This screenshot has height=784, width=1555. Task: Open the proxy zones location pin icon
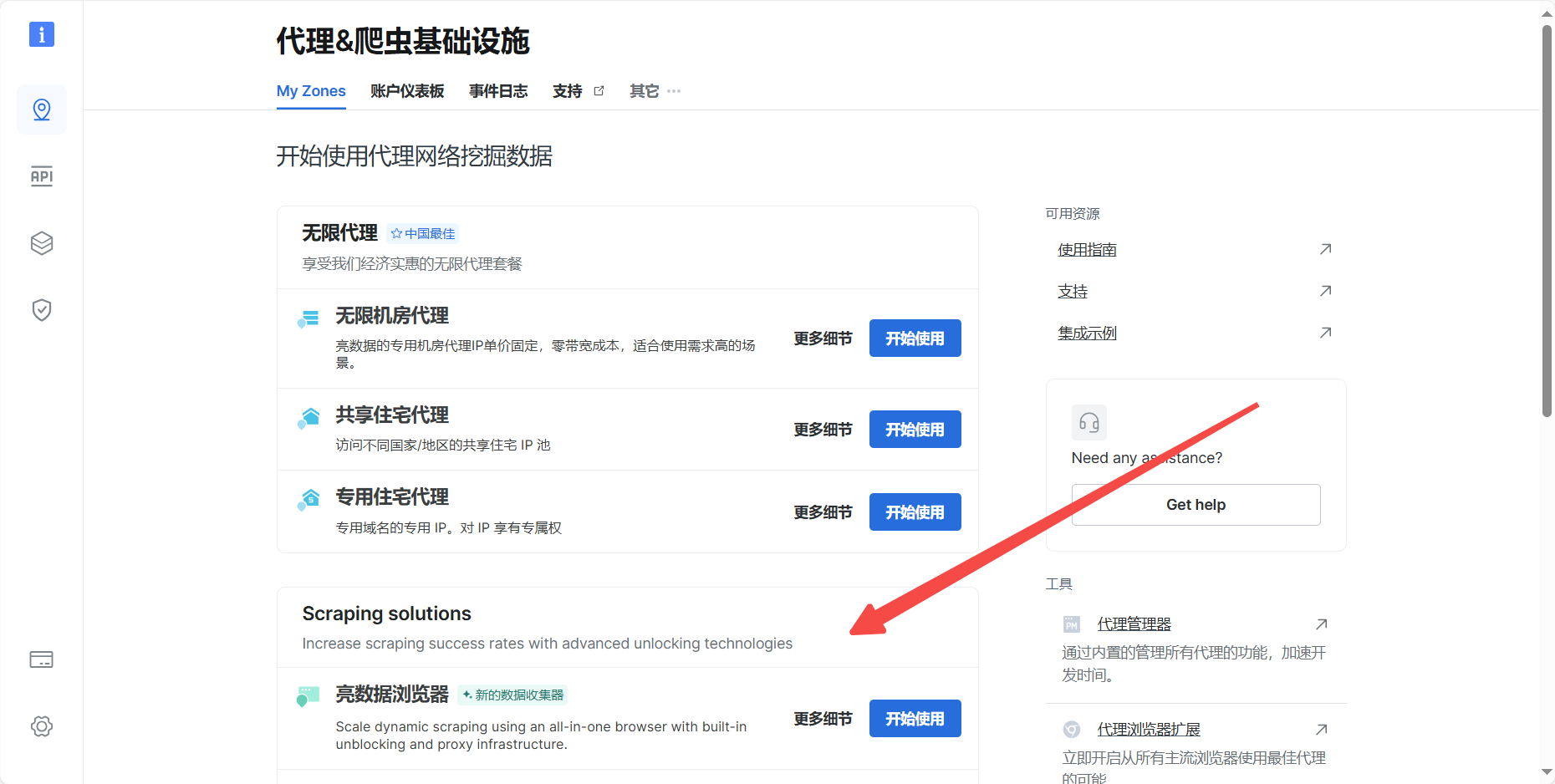click(42, 109)
